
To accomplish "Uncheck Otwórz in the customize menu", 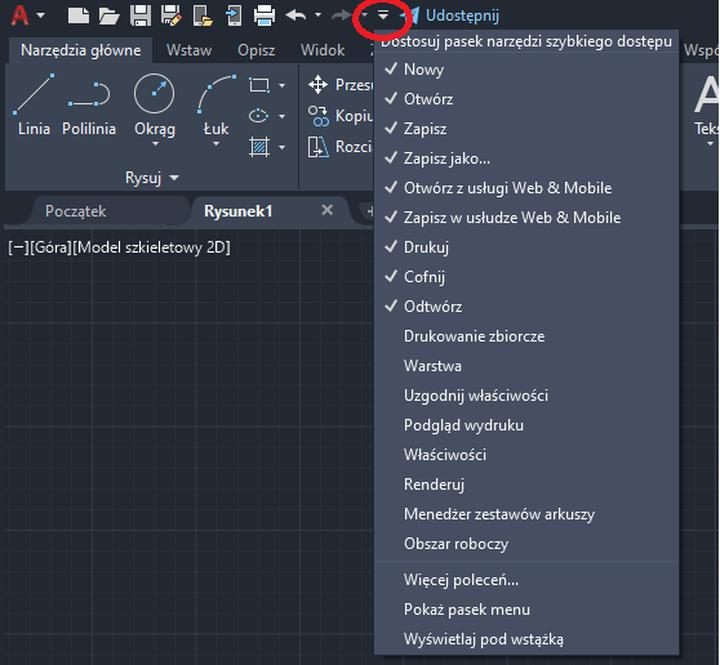I will (527, 99).
